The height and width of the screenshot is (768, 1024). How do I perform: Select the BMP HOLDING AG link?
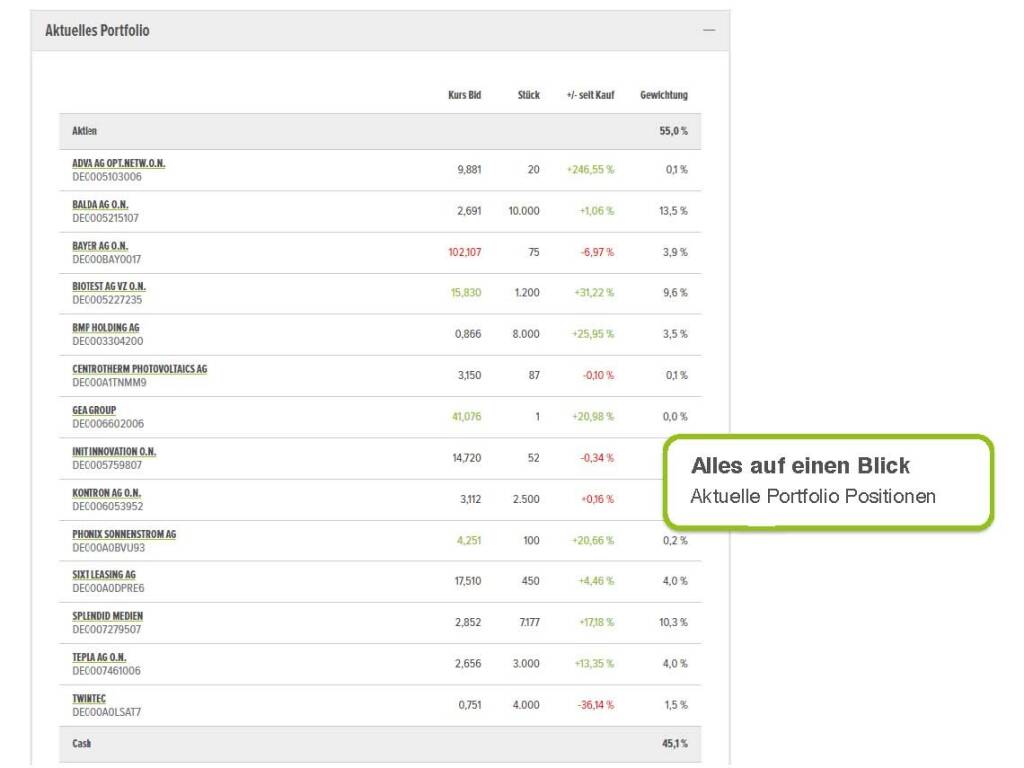pos(105,327)
